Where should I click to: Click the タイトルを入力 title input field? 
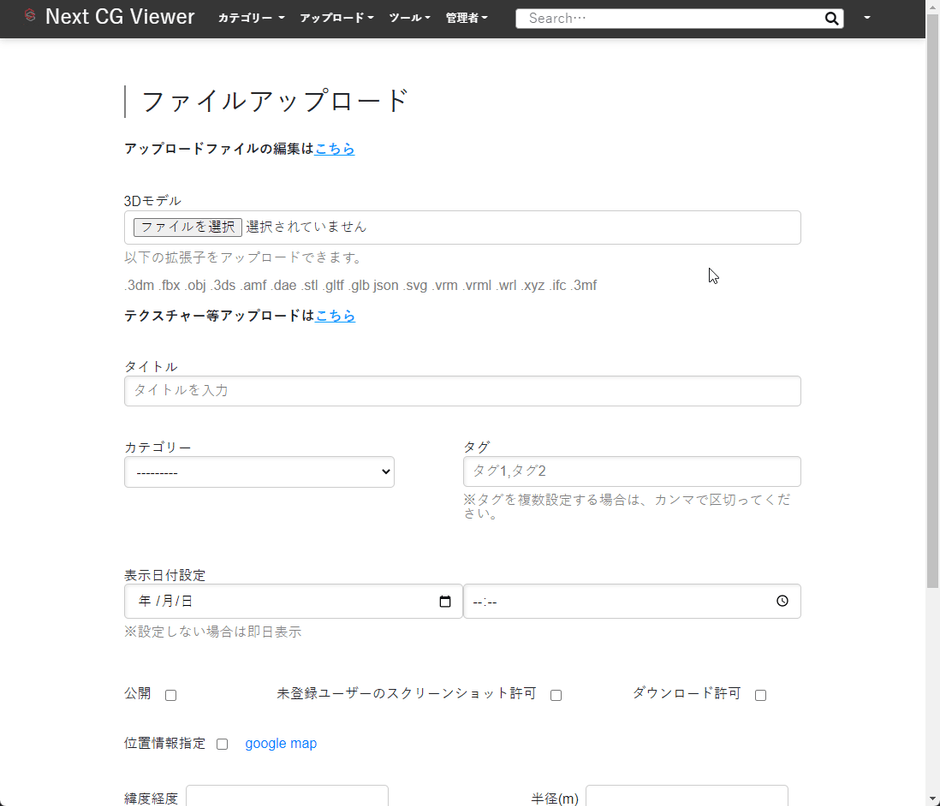click(462, 390)
